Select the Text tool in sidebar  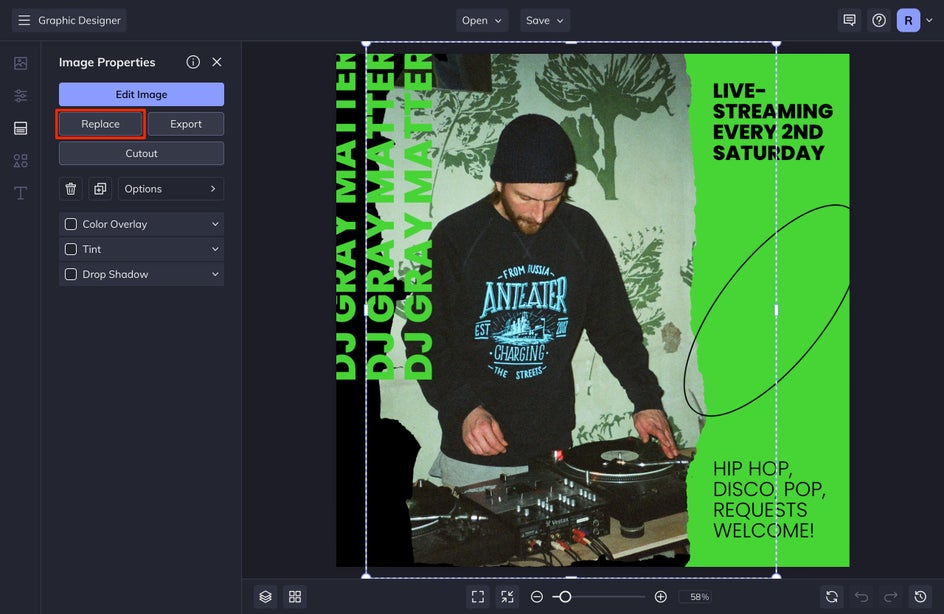coord(20,193)
